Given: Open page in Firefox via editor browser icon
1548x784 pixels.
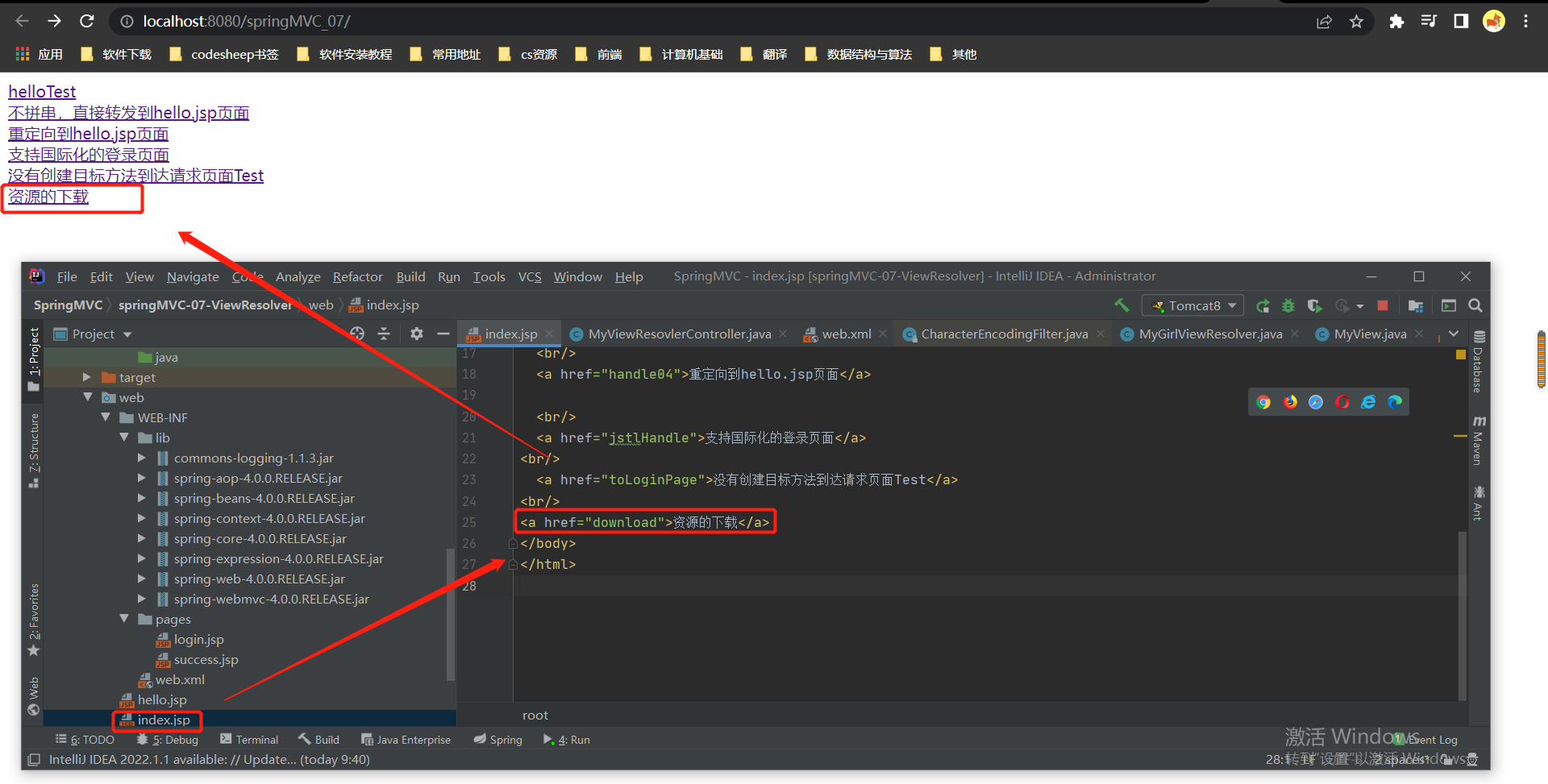Looking at the screenshot, I should click(x=1290, y=402).
